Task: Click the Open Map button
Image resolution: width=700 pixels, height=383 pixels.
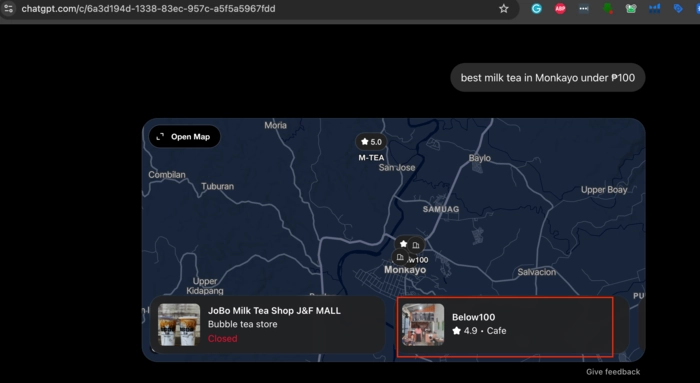Action: click(184, 137)
